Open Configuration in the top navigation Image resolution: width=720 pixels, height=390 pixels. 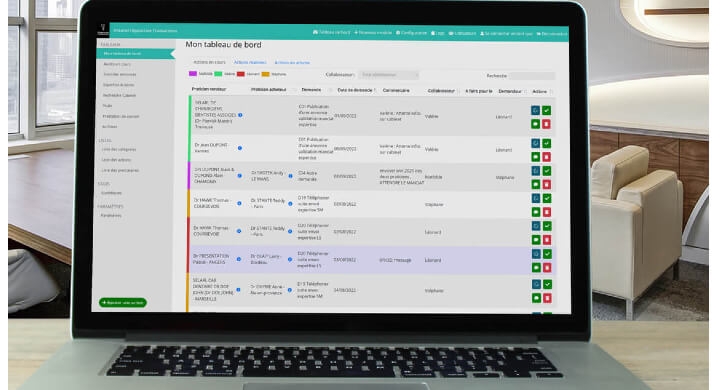(x=411, y=33)
